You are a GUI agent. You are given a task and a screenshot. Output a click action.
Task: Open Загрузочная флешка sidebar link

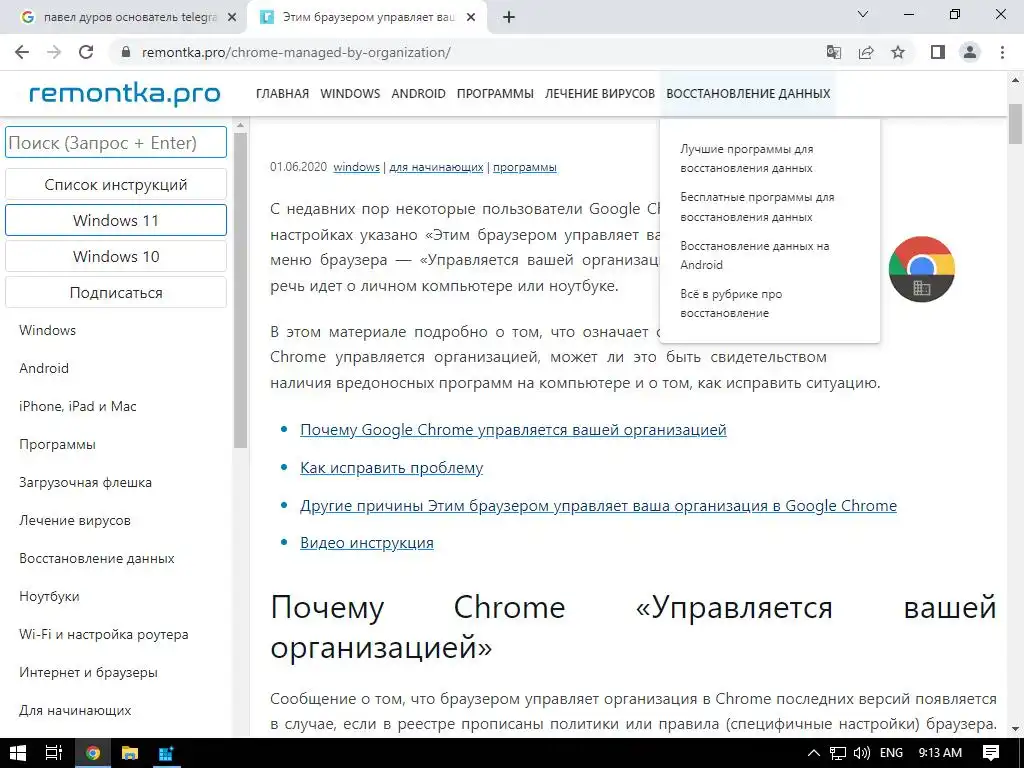85,482
